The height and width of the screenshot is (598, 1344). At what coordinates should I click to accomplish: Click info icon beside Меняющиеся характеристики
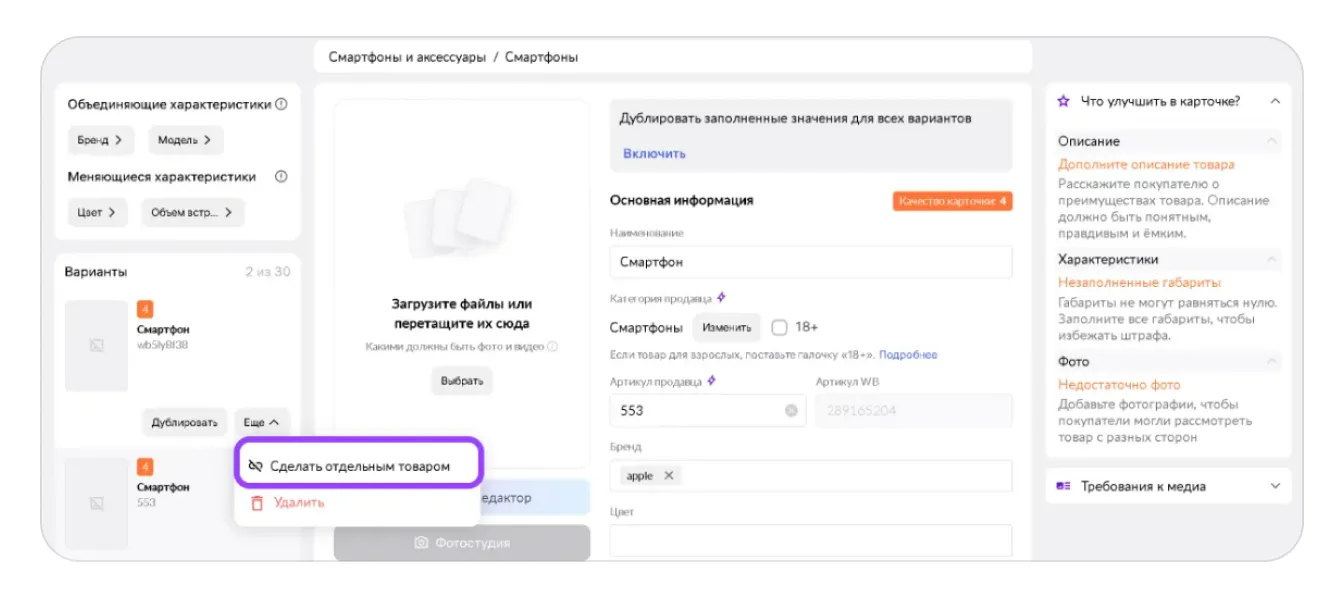(x=281, y=177)
